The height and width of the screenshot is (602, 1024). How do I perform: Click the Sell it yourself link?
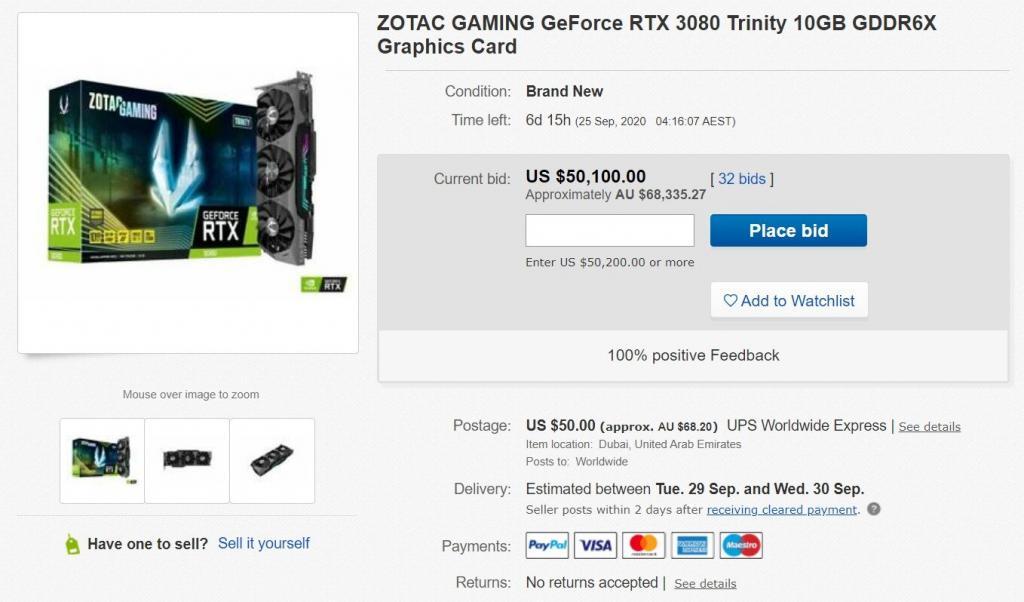pyautogui.click(x=264, y=543)
